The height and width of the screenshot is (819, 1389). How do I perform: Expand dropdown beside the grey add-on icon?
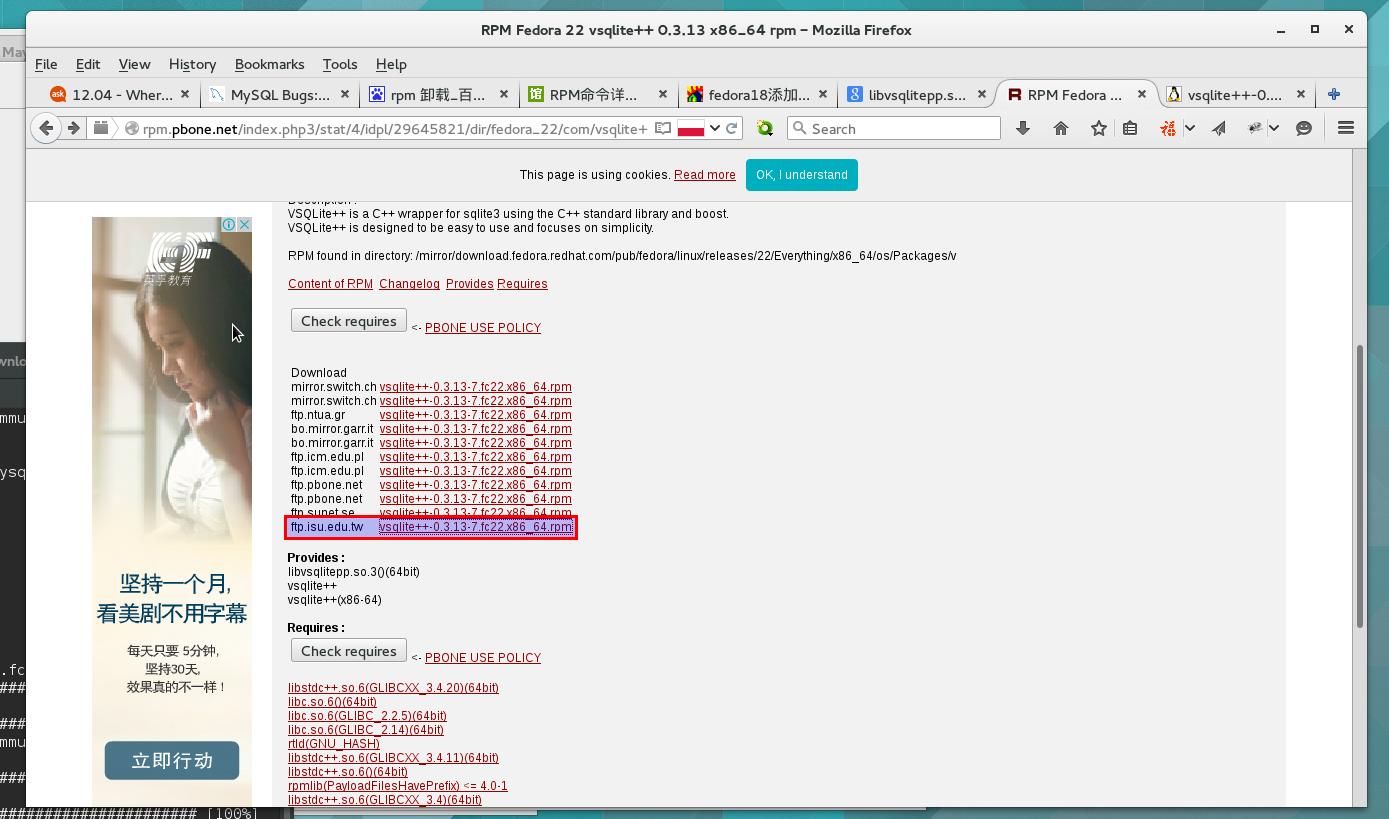click(1274, 128)
